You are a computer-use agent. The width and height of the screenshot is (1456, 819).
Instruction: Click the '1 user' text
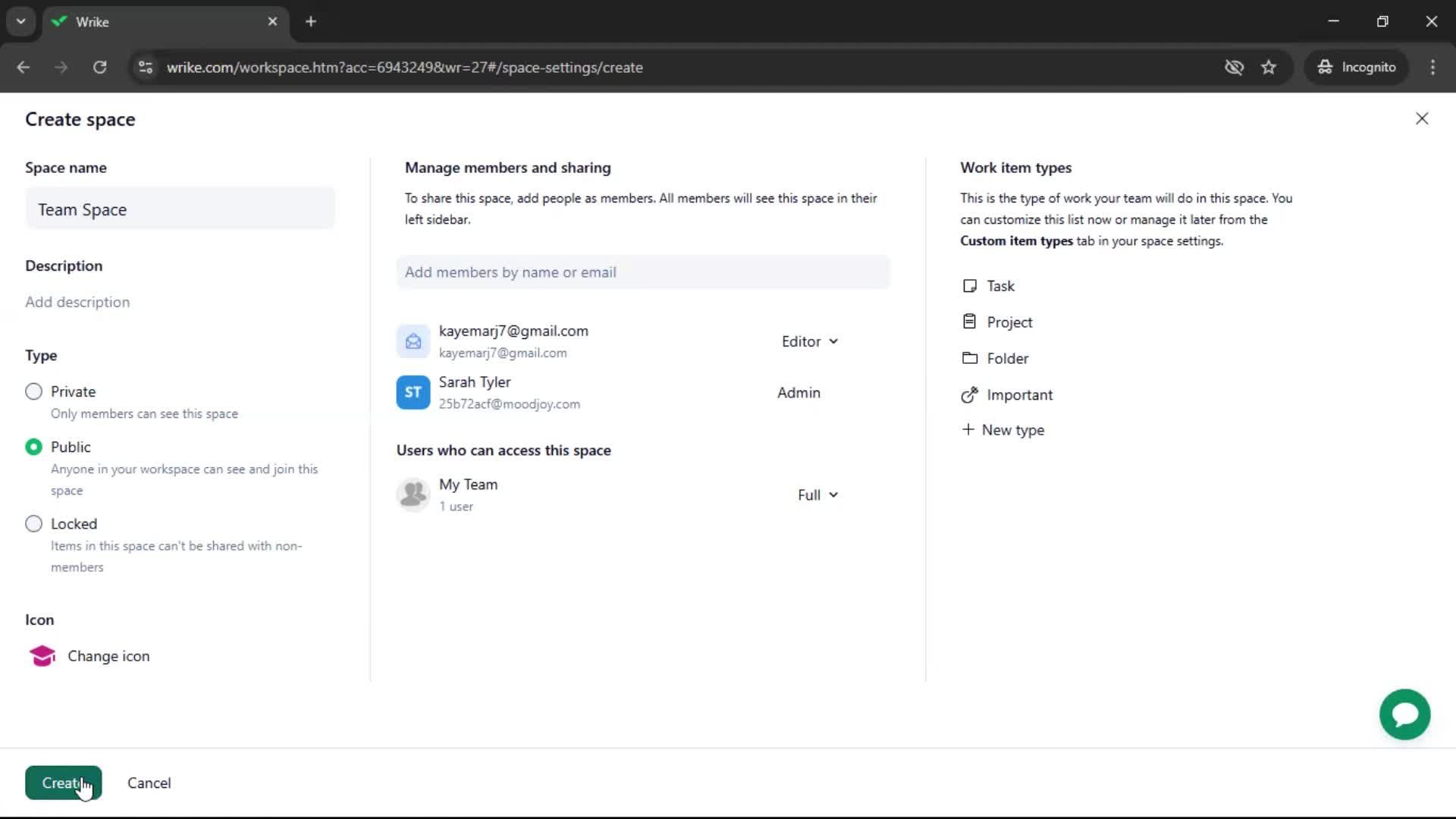pyautogui.click(x=456, y=507)
